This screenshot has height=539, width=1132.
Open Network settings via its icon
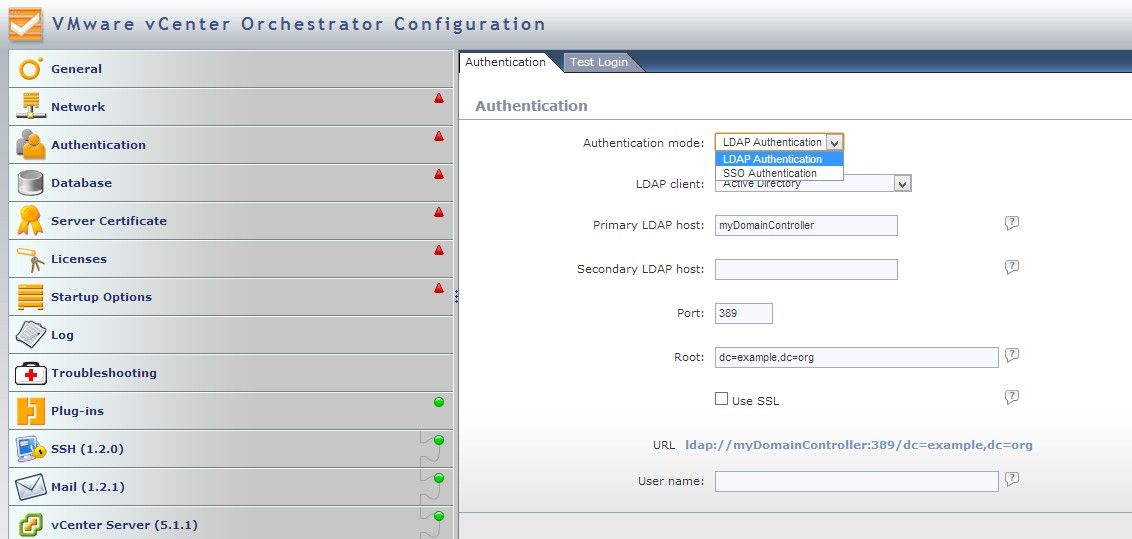pos(31,107)
